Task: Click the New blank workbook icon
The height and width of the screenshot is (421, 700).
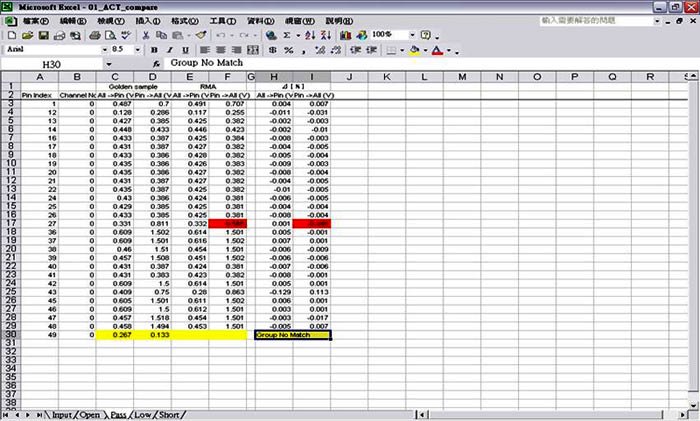Action: [11, 35]
